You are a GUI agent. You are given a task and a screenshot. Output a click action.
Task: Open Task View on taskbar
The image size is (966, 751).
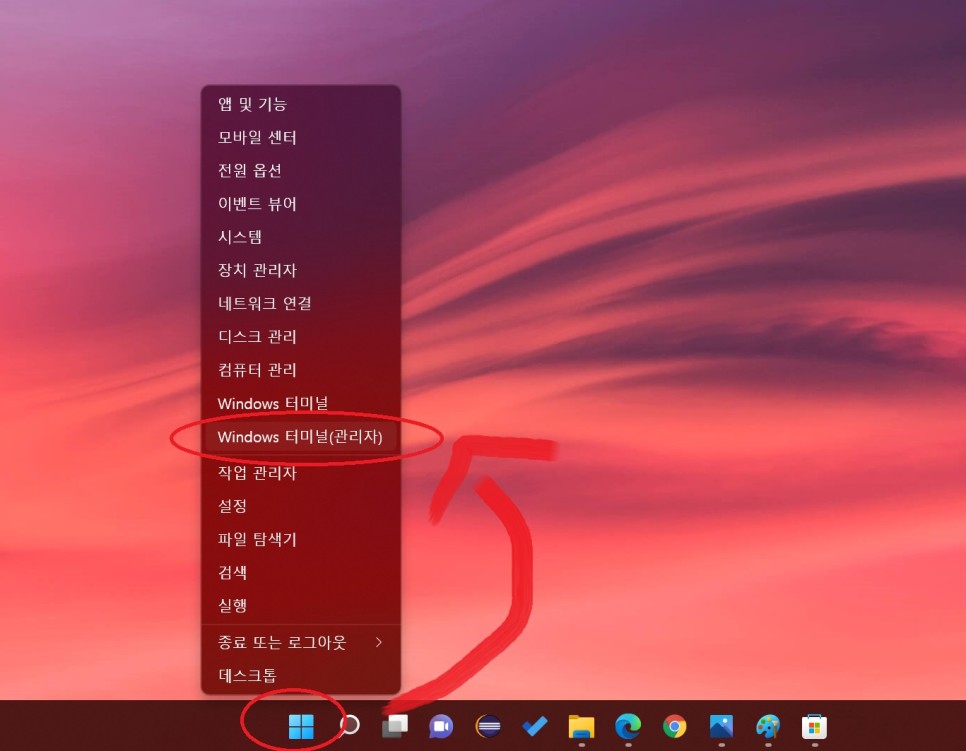(395, 726)
